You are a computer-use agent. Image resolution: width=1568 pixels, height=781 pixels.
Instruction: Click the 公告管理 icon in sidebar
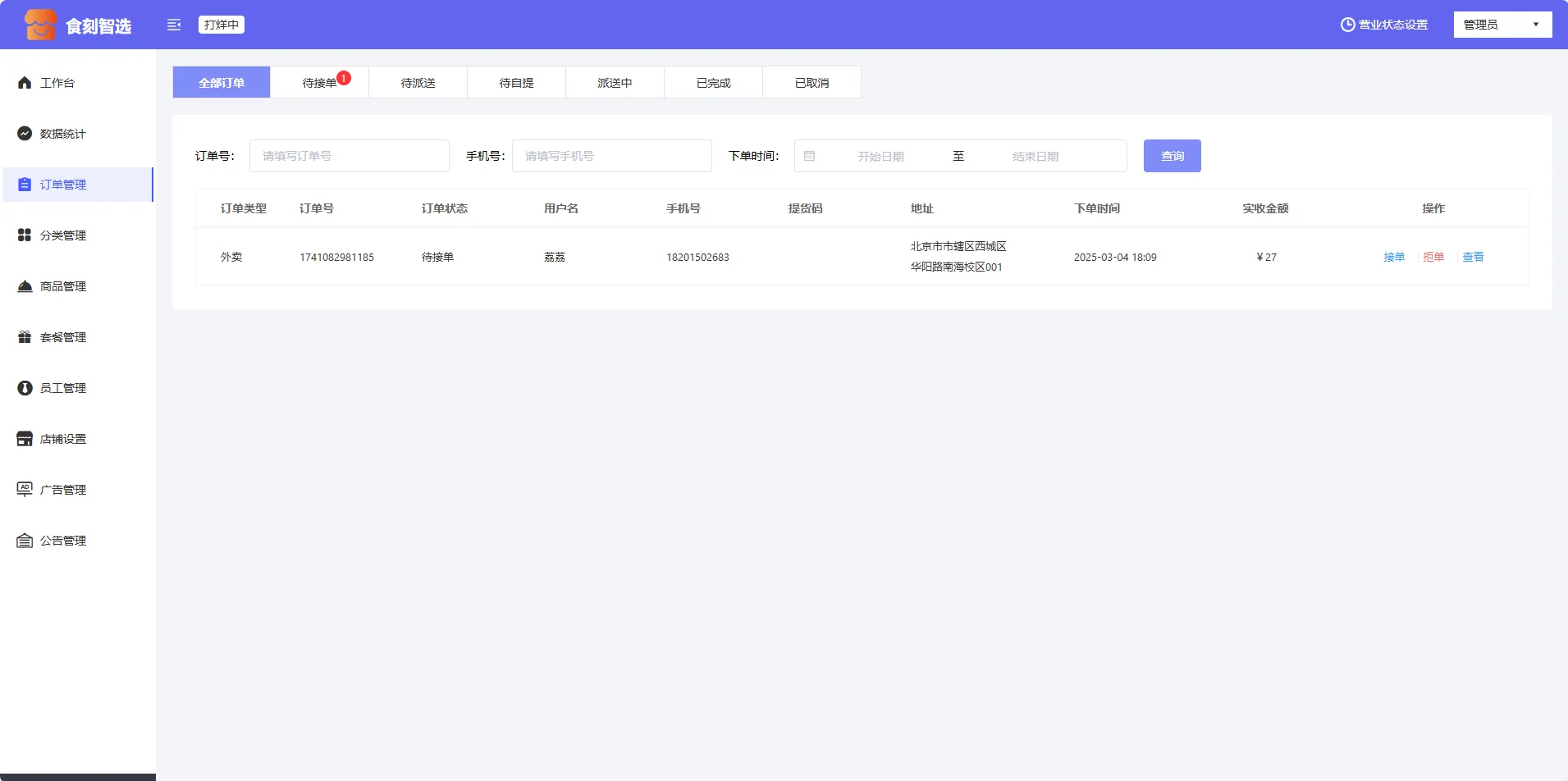point(25,541)
